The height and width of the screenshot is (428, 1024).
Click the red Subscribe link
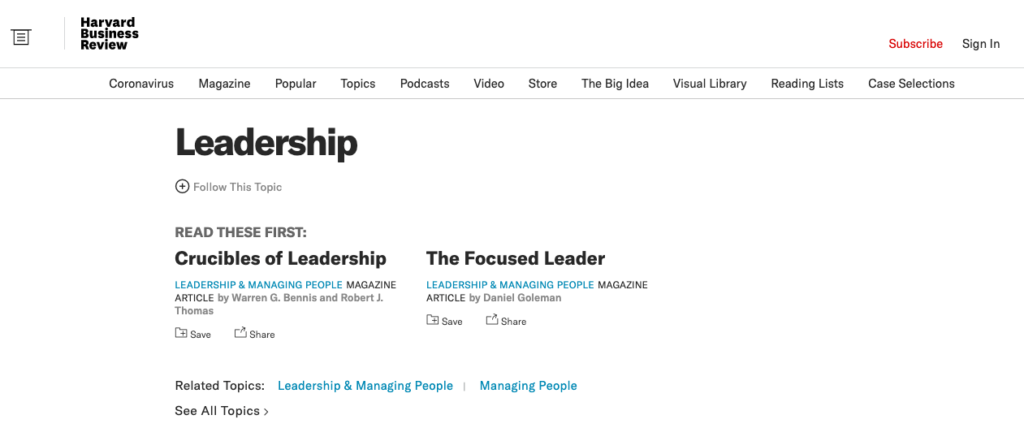pos(916,44)
